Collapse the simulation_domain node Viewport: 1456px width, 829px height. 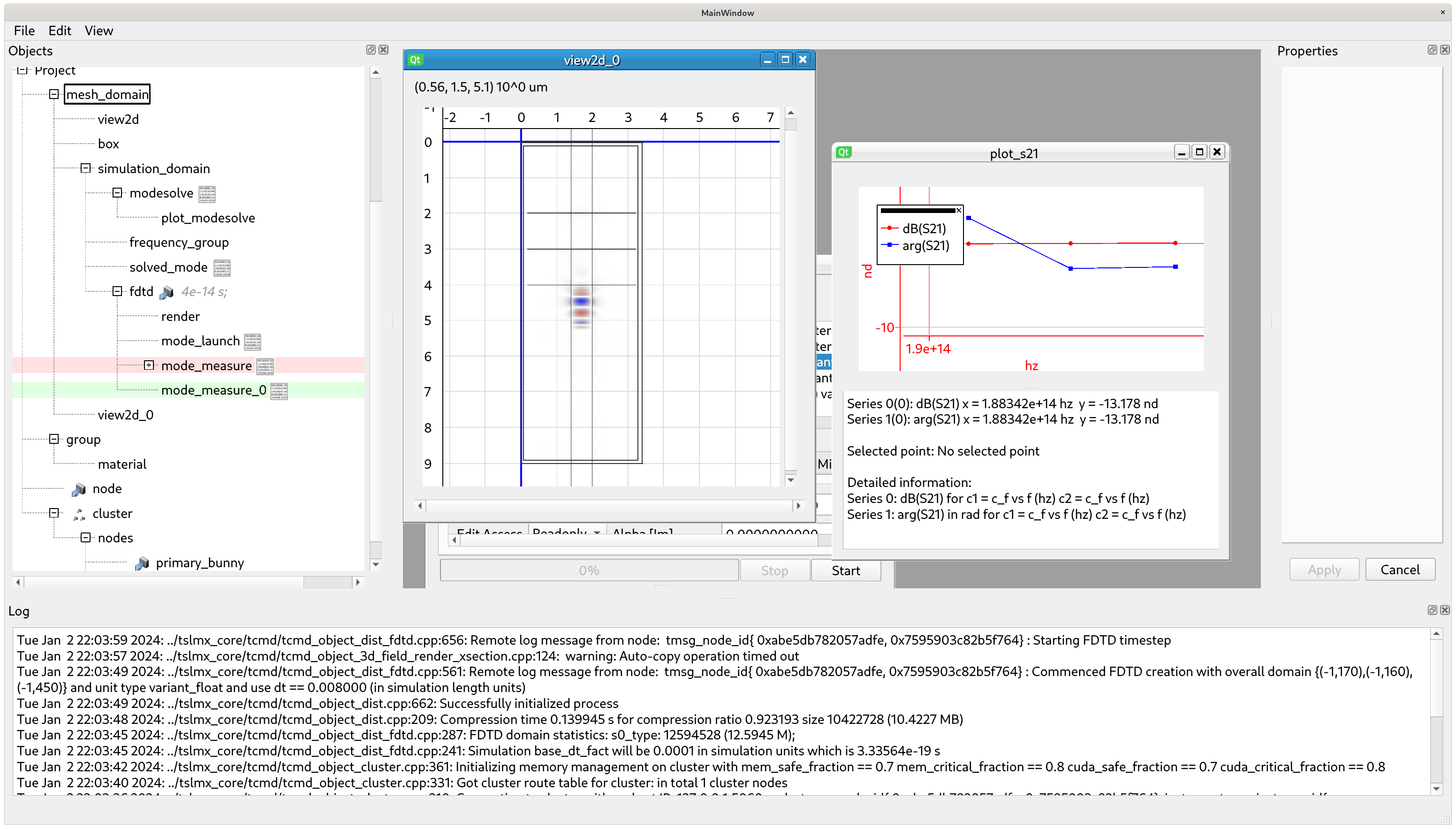(85, 168)
